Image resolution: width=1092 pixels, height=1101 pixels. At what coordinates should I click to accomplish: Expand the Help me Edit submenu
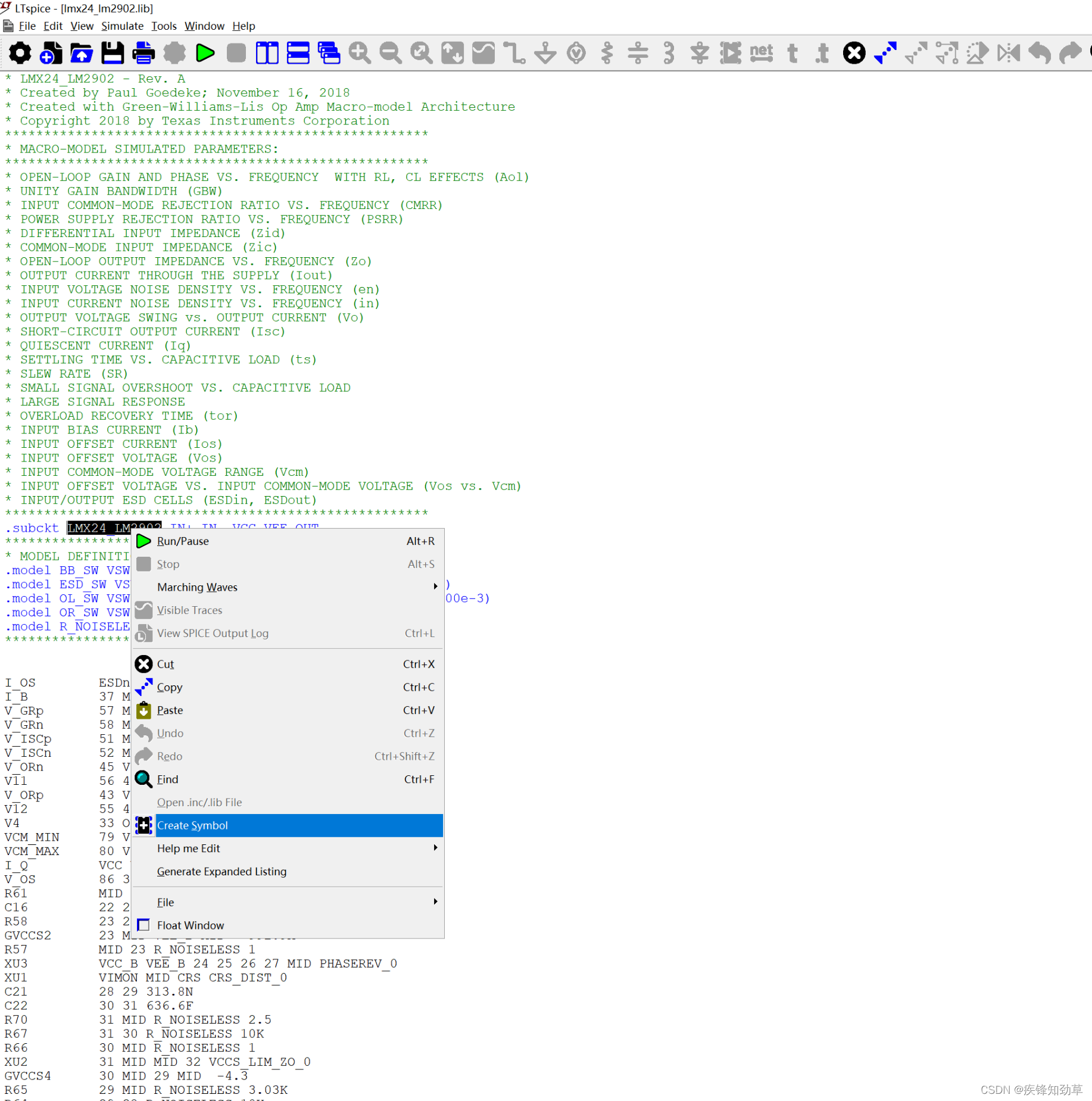(x=188, y=848)
